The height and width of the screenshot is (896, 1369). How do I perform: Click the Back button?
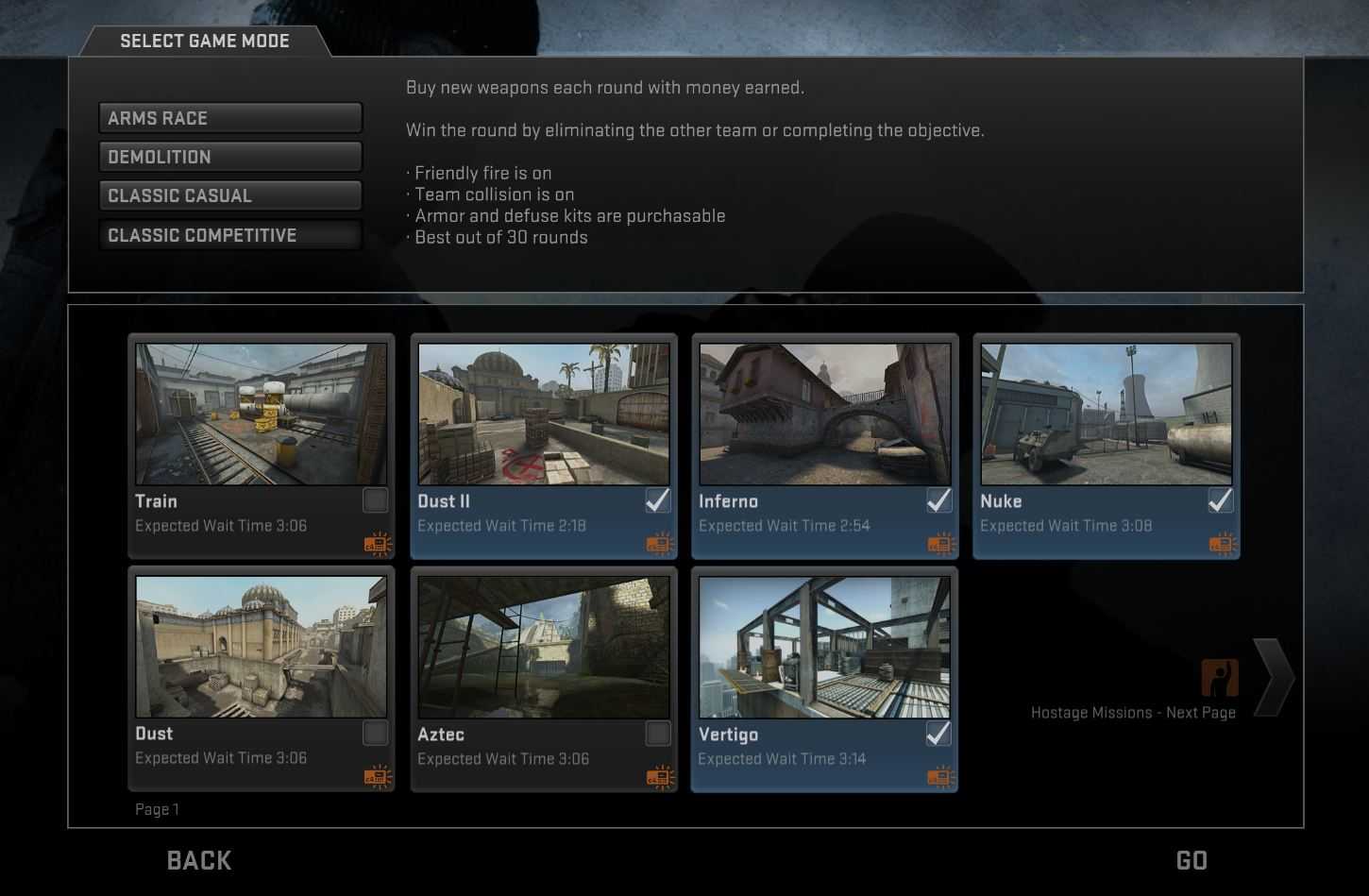pos(199,860)
